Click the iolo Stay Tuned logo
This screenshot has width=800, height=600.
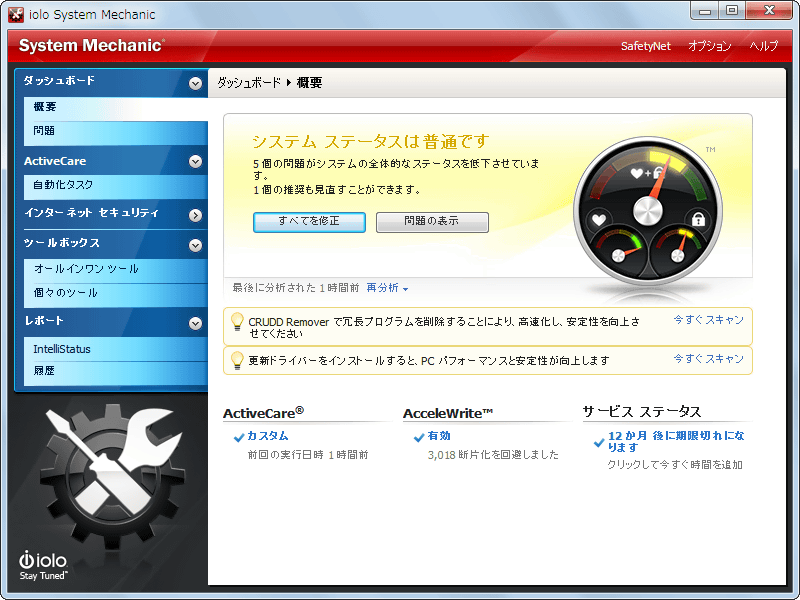tap(43, 565)
